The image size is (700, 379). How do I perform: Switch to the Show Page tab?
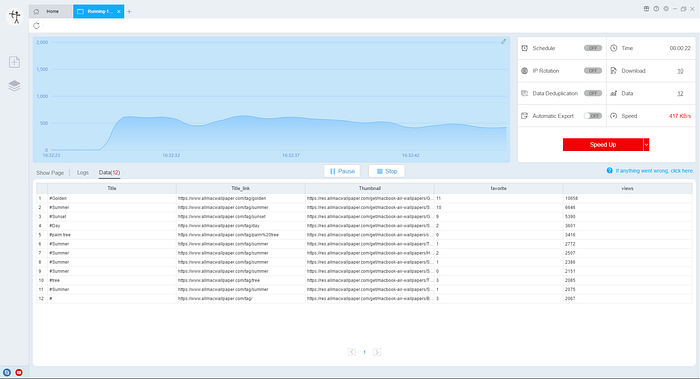pos(50,173)
